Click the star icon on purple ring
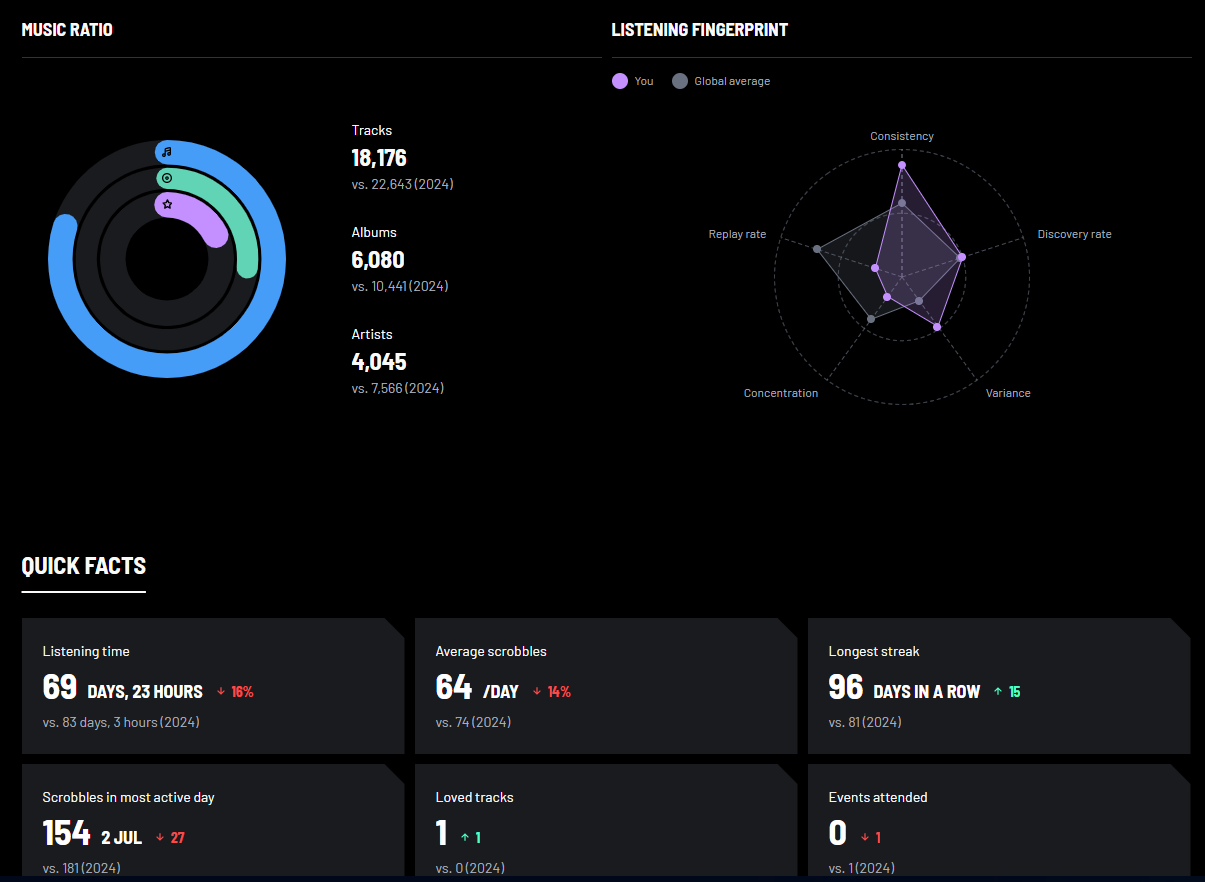Image resolution: width=1205 pixels, height=882 pixels. (x=167, y=204)
